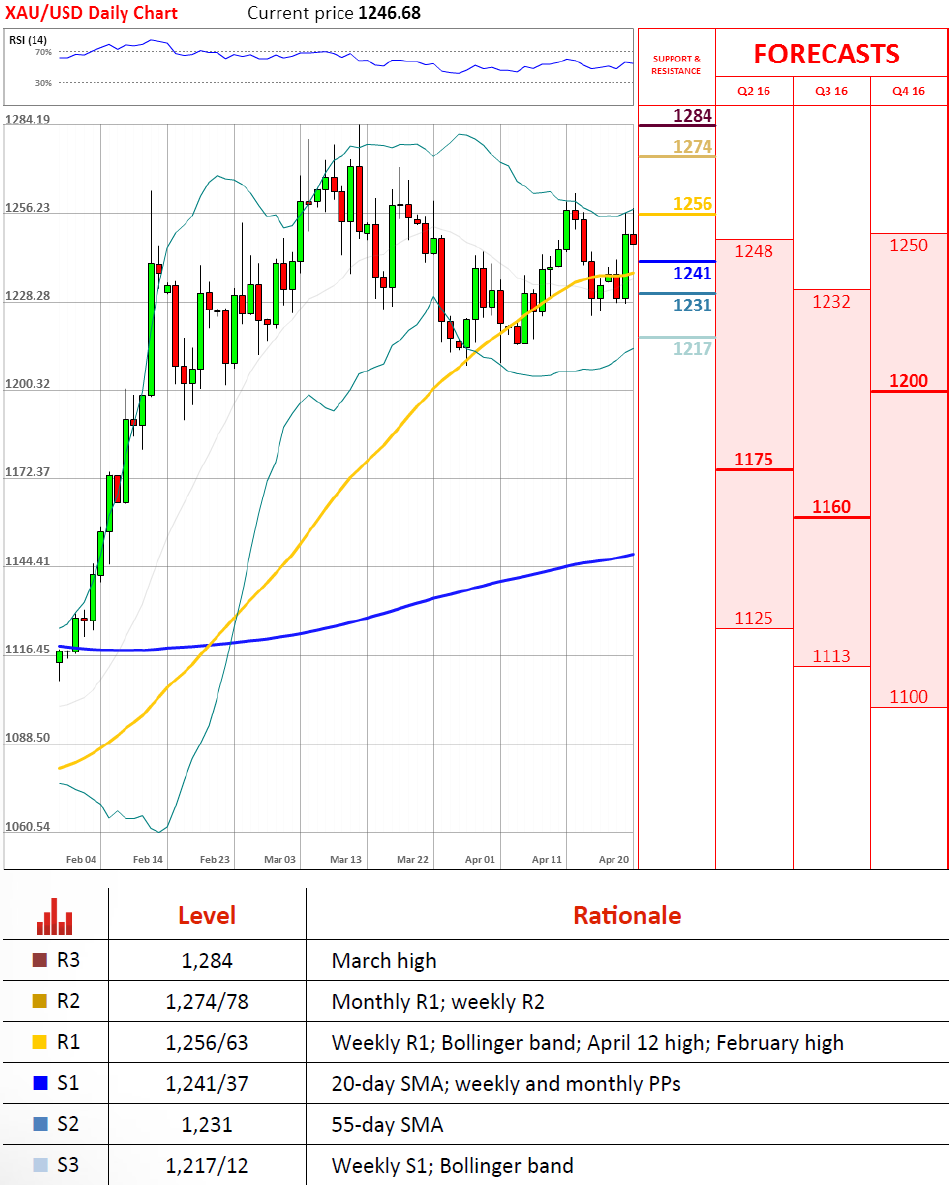Click the Q3 16 lower forecast 1113

[x=831, y=656]
